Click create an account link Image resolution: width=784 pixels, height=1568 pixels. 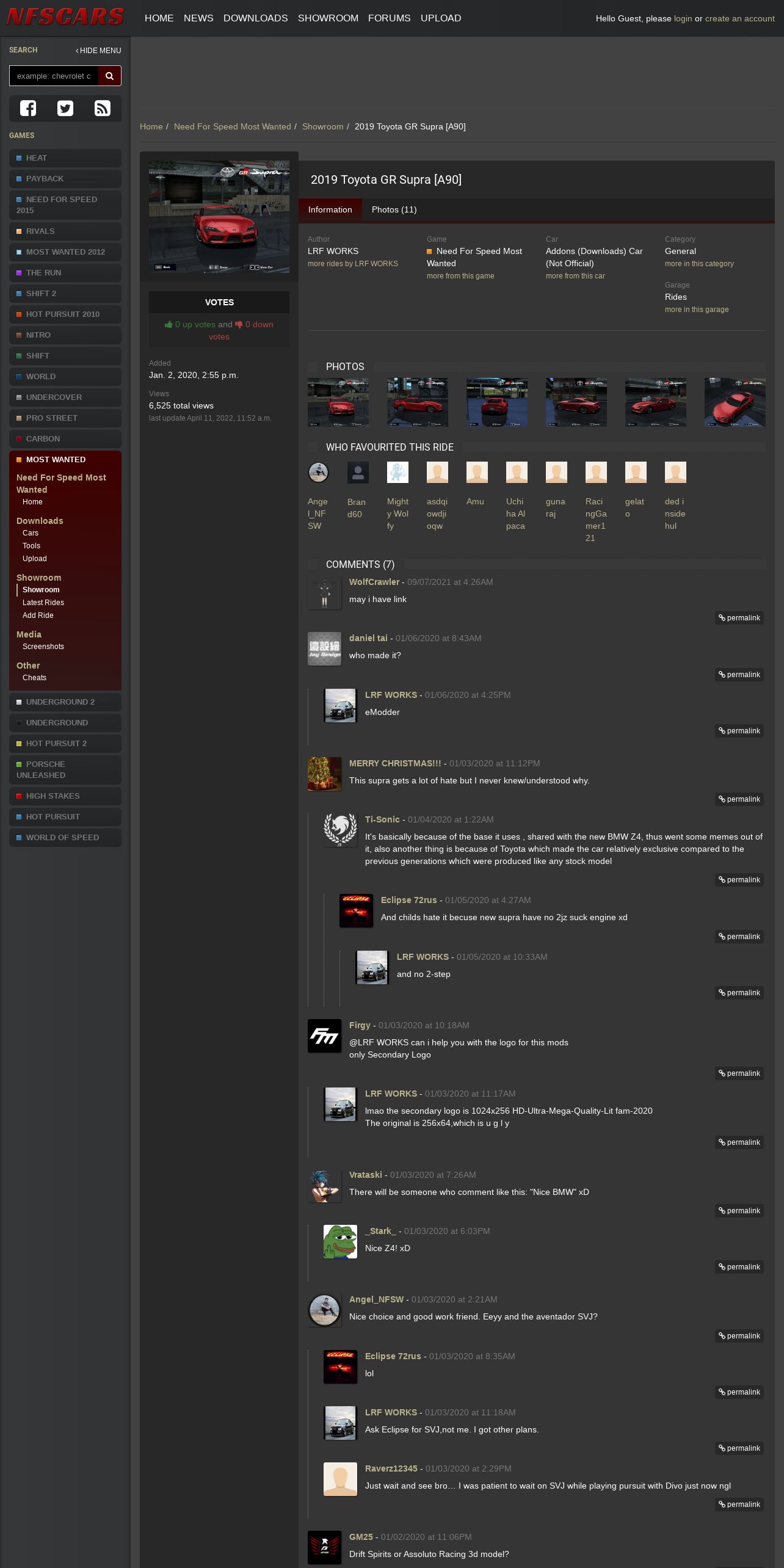(740, 18)
